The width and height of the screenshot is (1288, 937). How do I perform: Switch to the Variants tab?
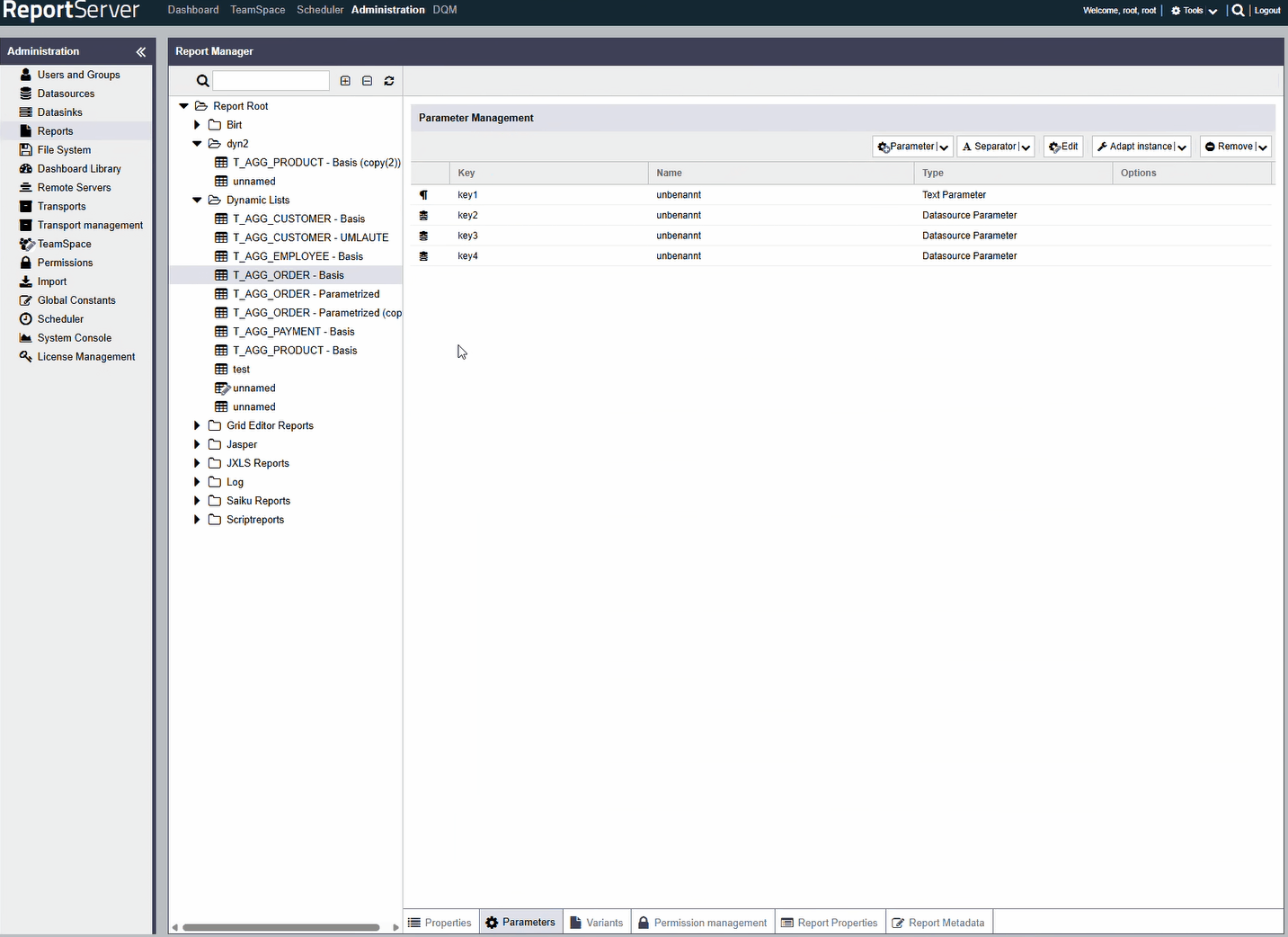click(597, 923)
